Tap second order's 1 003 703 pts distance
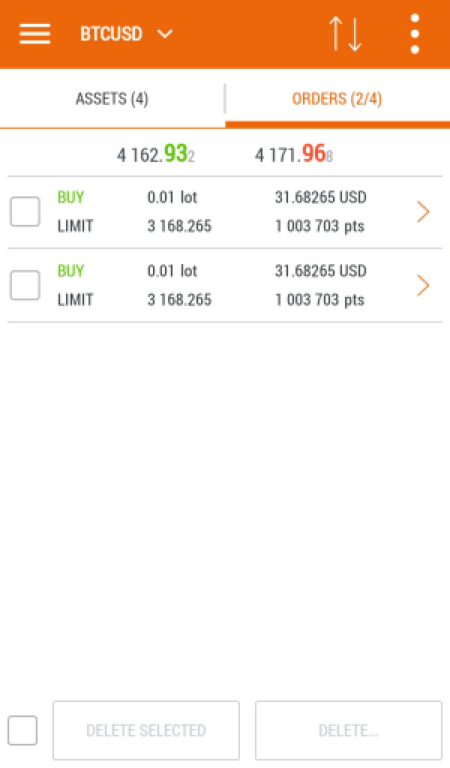The width and height of the screenshot is (450, 768). click(319, 300)
